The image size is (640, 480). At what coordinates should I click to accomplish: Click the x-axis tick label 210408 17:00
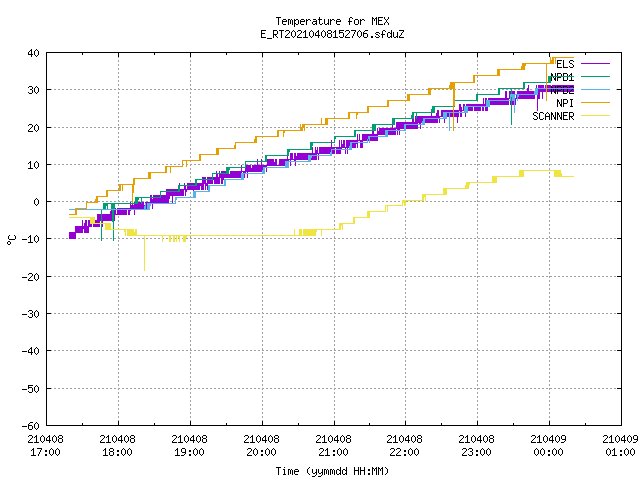45,446
